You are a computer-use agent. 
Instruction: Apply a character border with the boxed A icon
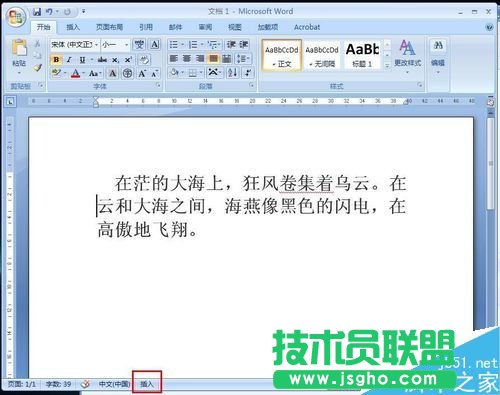tap(155, 45)
